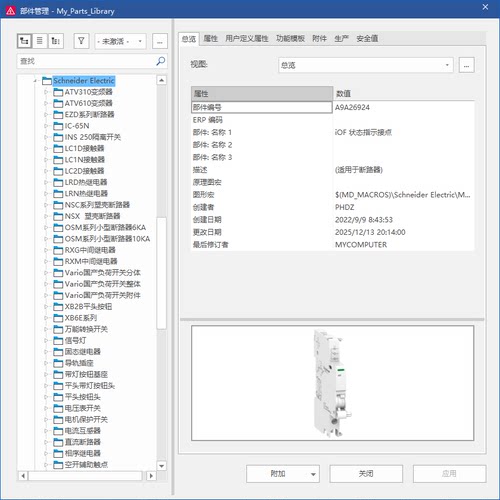Switch to combination view icon

tap(56, 41)
